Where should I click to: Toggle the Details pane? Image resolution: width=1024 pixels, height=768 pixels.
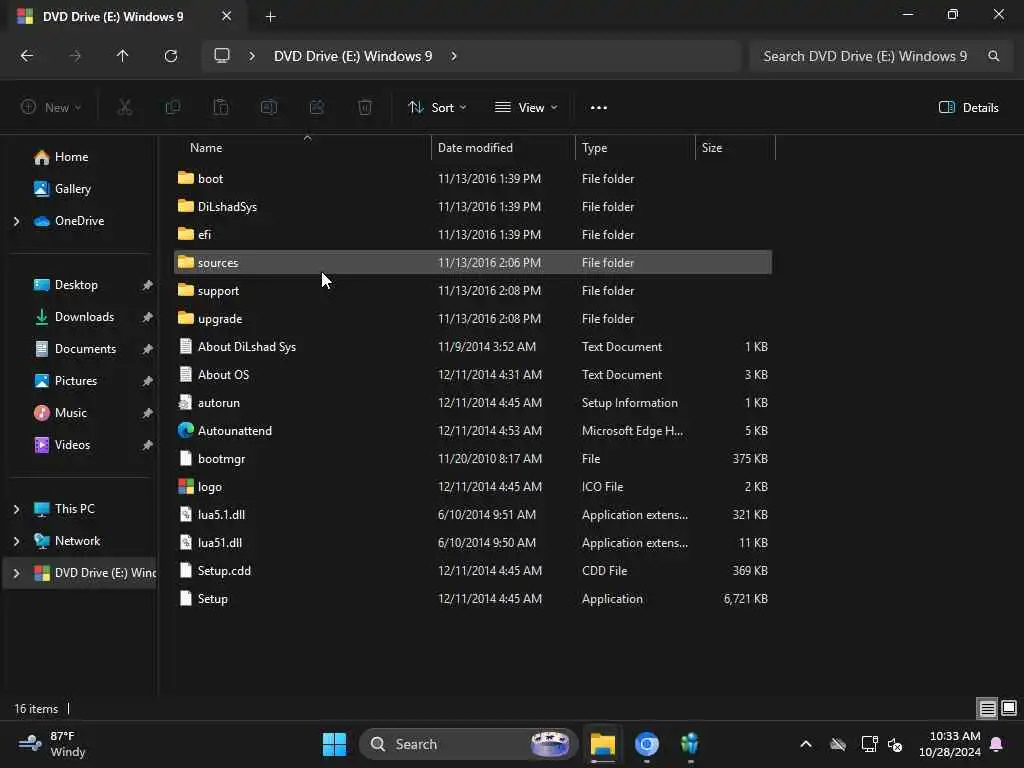(968, 108)
